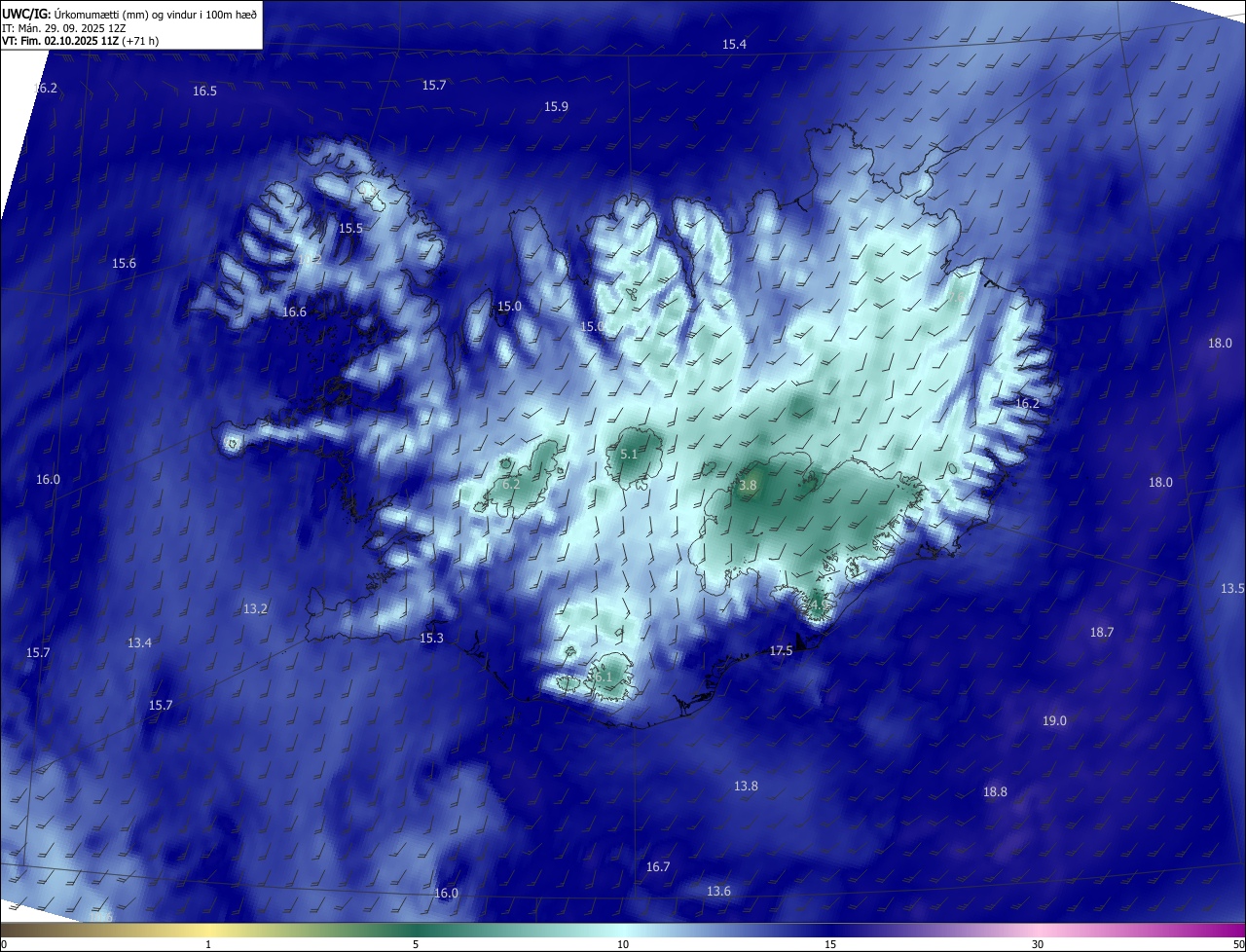Click the glacier value 6.2
Screen dimensions: 1246x952
coord(511,485)
